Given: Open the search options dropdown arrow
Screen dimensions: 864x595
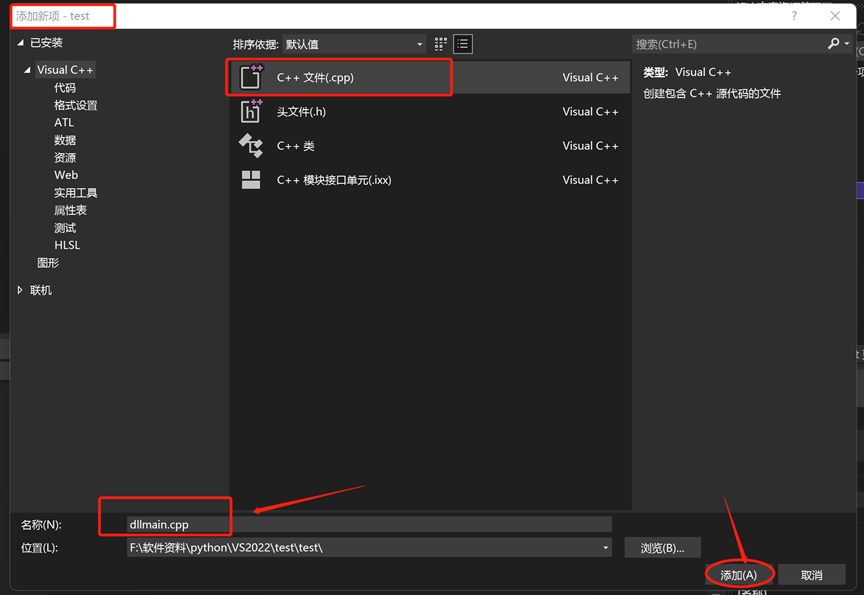Looking at the screenshot, I should click(x=846, y=44).
